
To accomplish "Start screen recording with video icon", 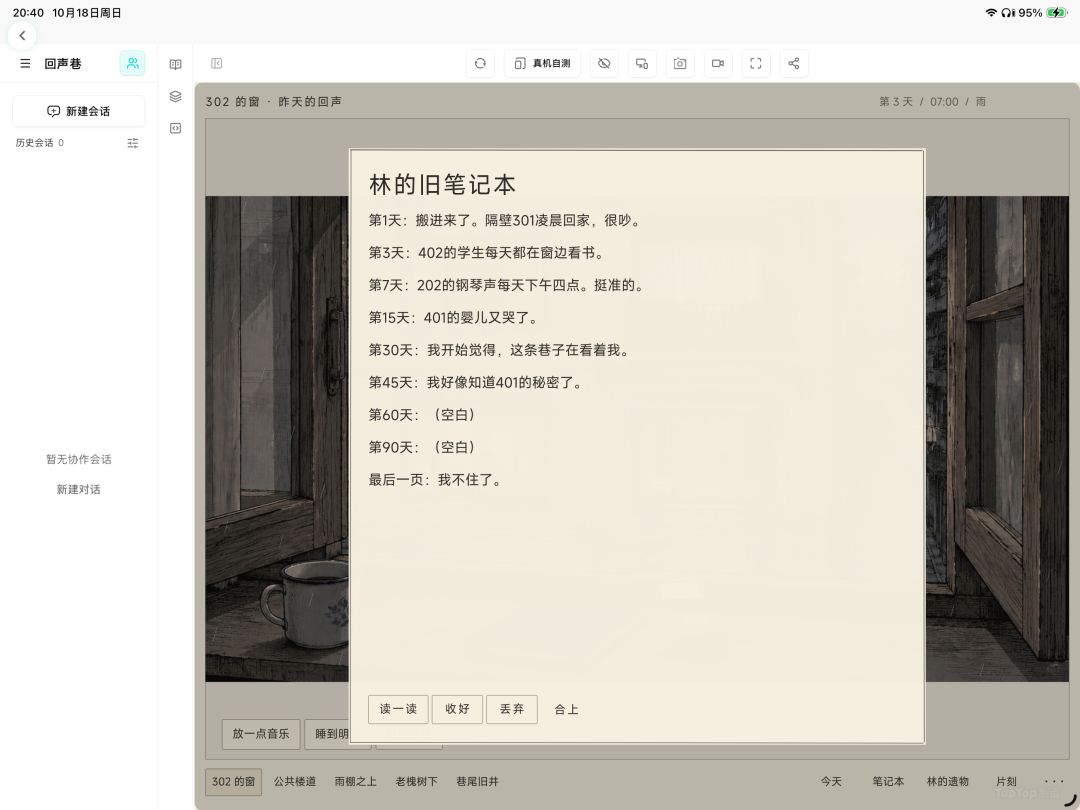I will pyautogui.click(x=718, y=63).
